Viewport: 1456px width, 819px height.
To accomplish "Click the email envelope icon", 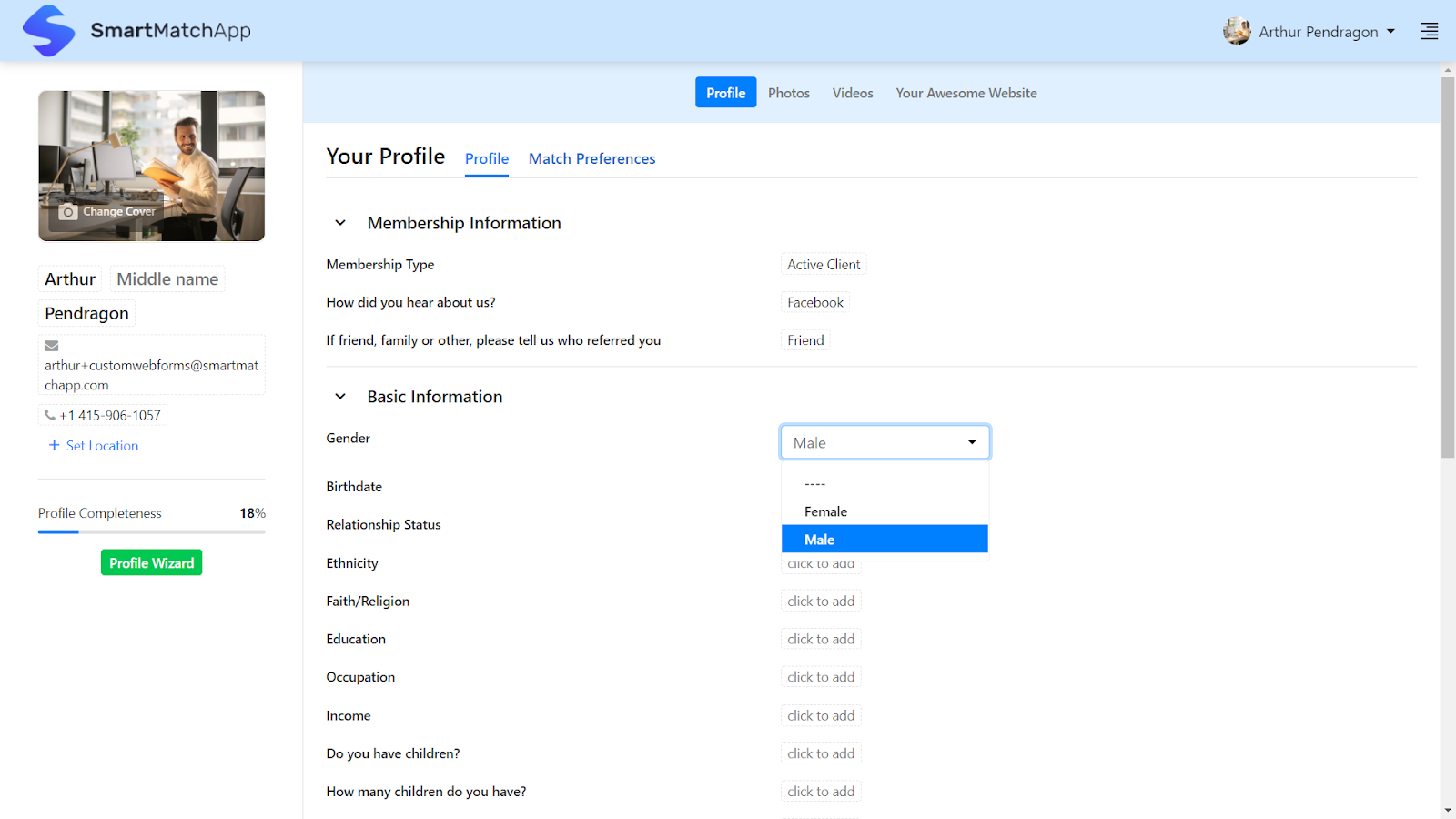I will click(x=51, y=346).
